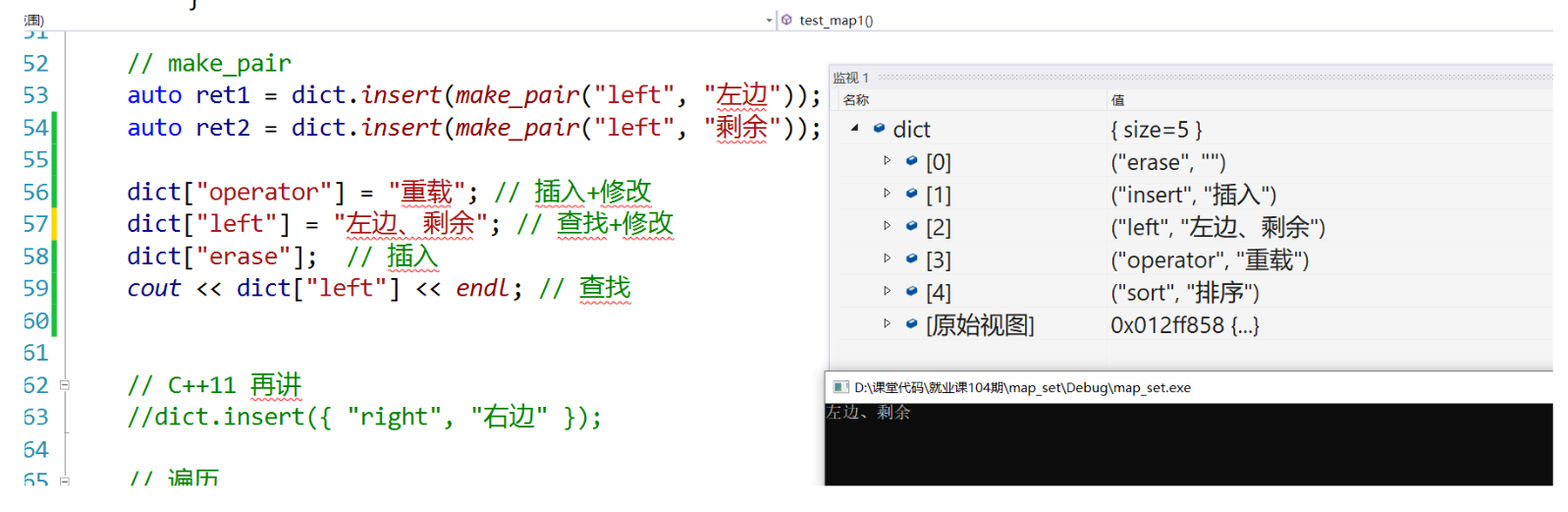Expand the [1] entry in the watch window
This screenshot has height=512, width=1568.
(887, 194)
